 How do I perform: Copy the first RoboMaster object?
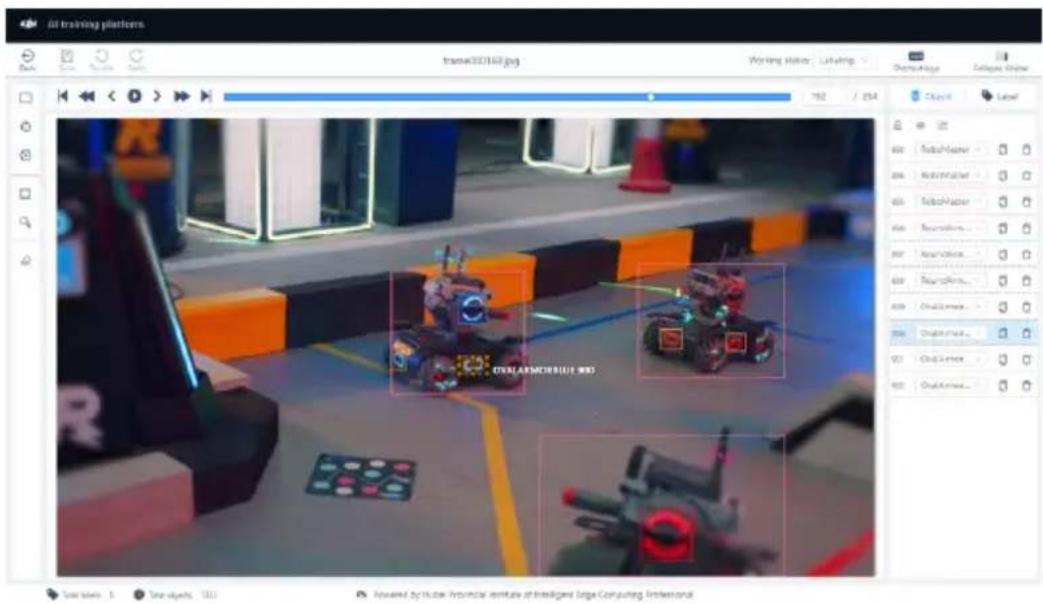(x=1003, y=150)
